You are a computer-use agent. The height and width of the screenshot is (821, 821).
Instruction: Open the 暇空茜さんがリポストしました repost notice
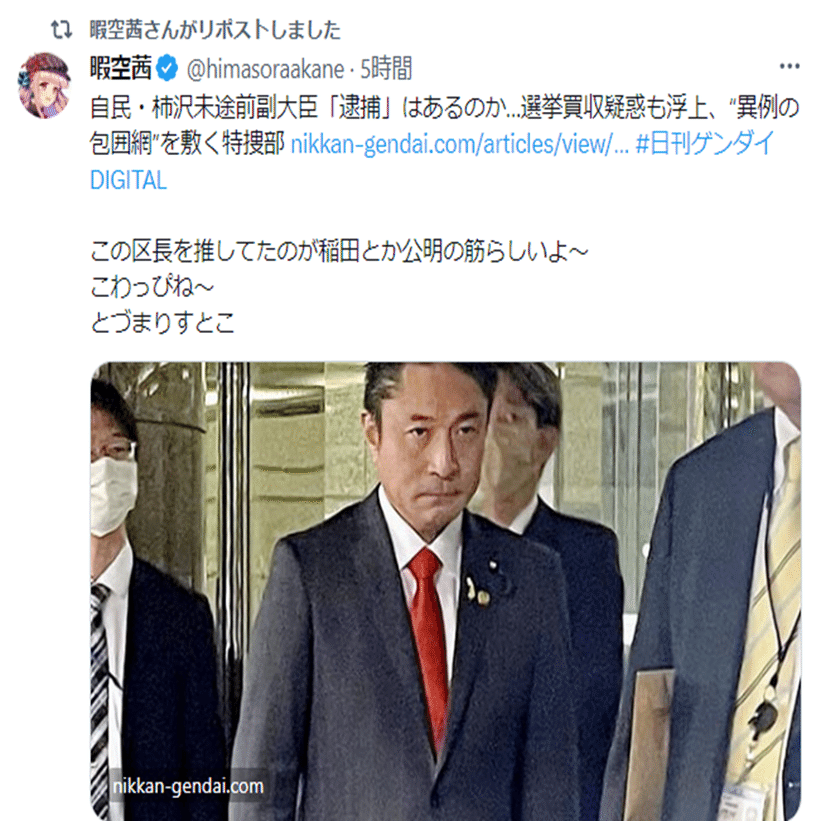215,30
